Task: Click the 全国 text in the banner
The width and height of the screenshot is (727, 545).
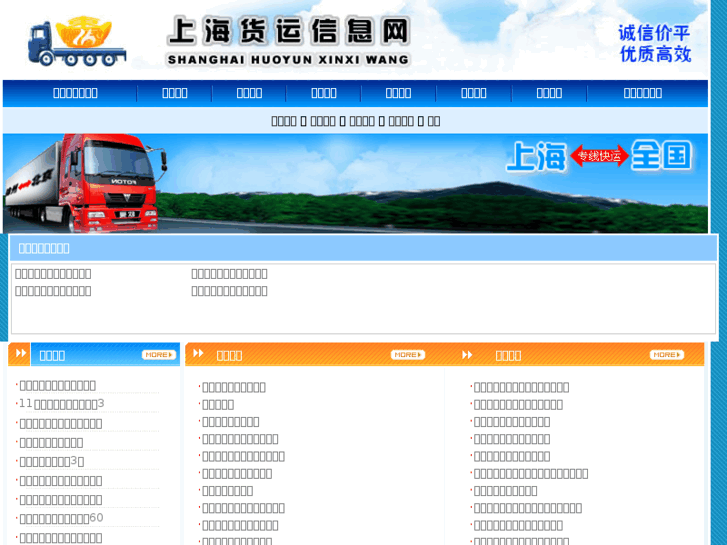Action: 662,155
